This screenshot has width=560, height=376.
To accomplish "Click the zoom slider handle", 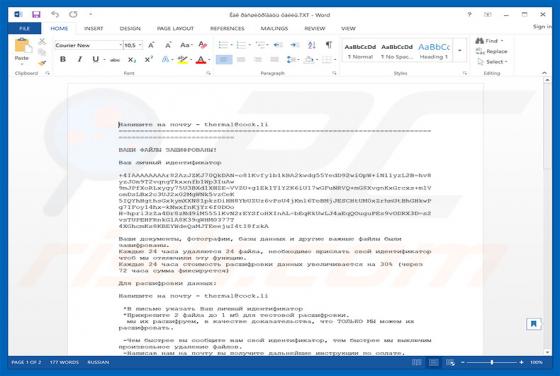I will point(492,362).
